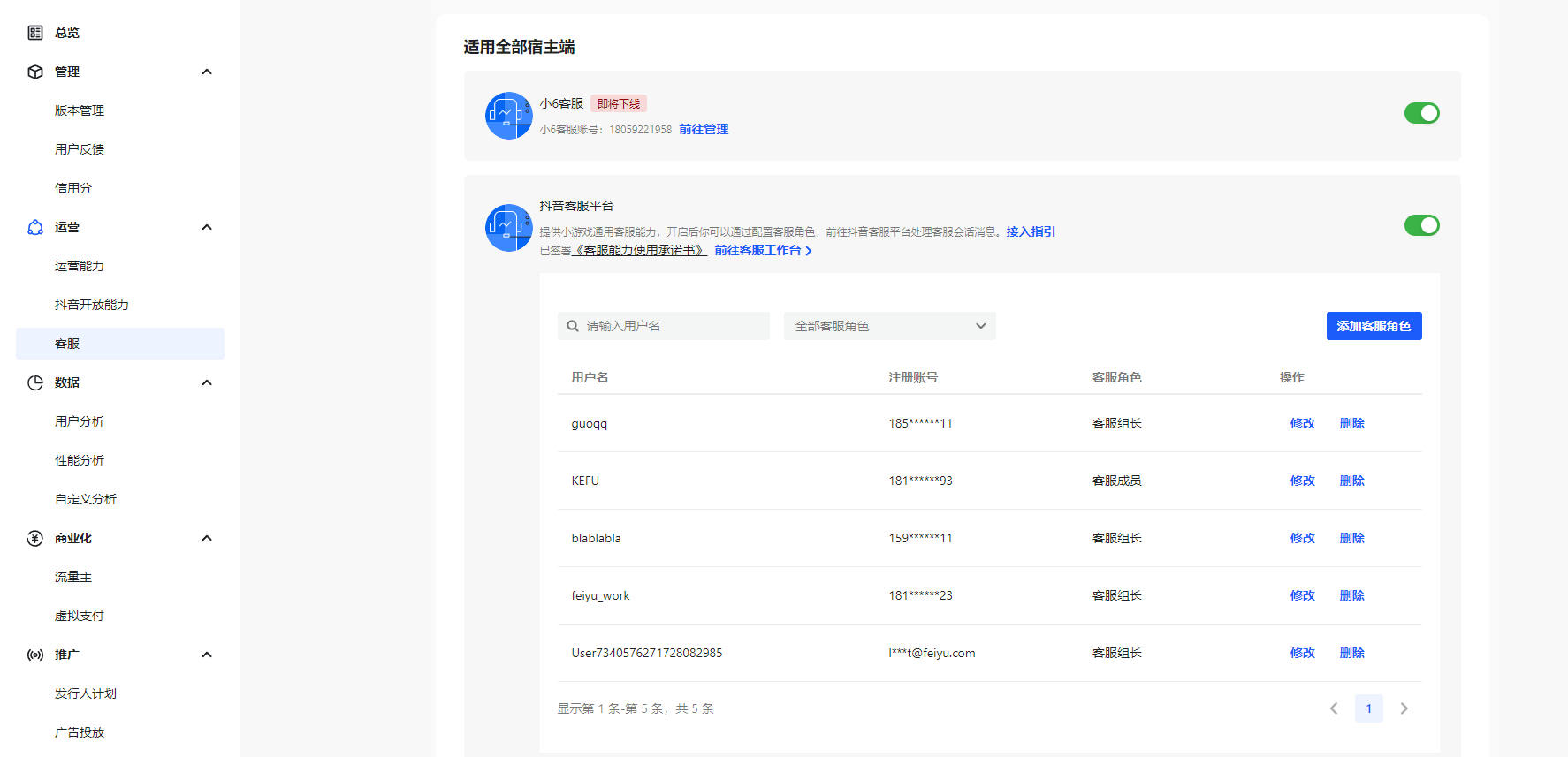
Task: Click 删除 for user feiyu_work
Action: pyautogui.click(x=1352, y=595)
